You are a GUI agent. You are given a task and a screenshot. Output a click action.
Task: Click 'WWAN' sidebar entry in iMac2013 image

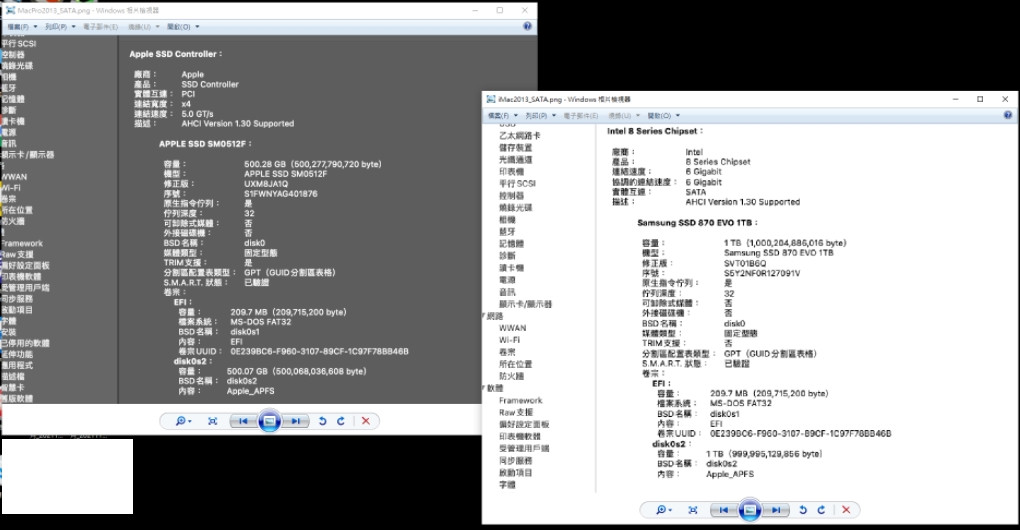point(513,328)
